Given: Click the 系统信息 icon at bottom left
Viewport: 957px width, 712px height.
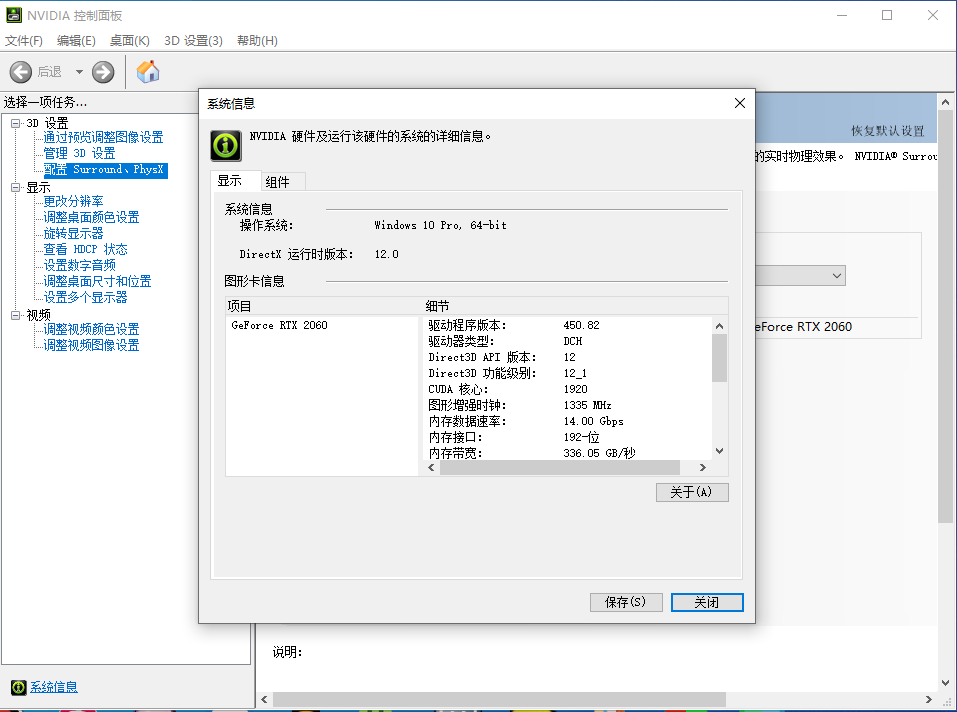Looking at the screenshot, I should (18, 687).
